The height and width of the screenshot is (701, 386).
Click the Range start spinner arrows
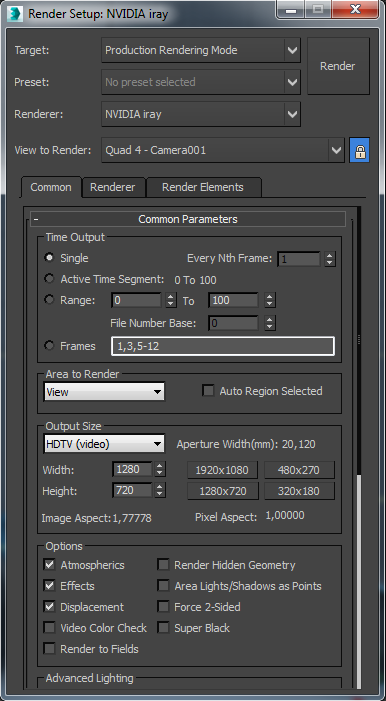point(171,300)
